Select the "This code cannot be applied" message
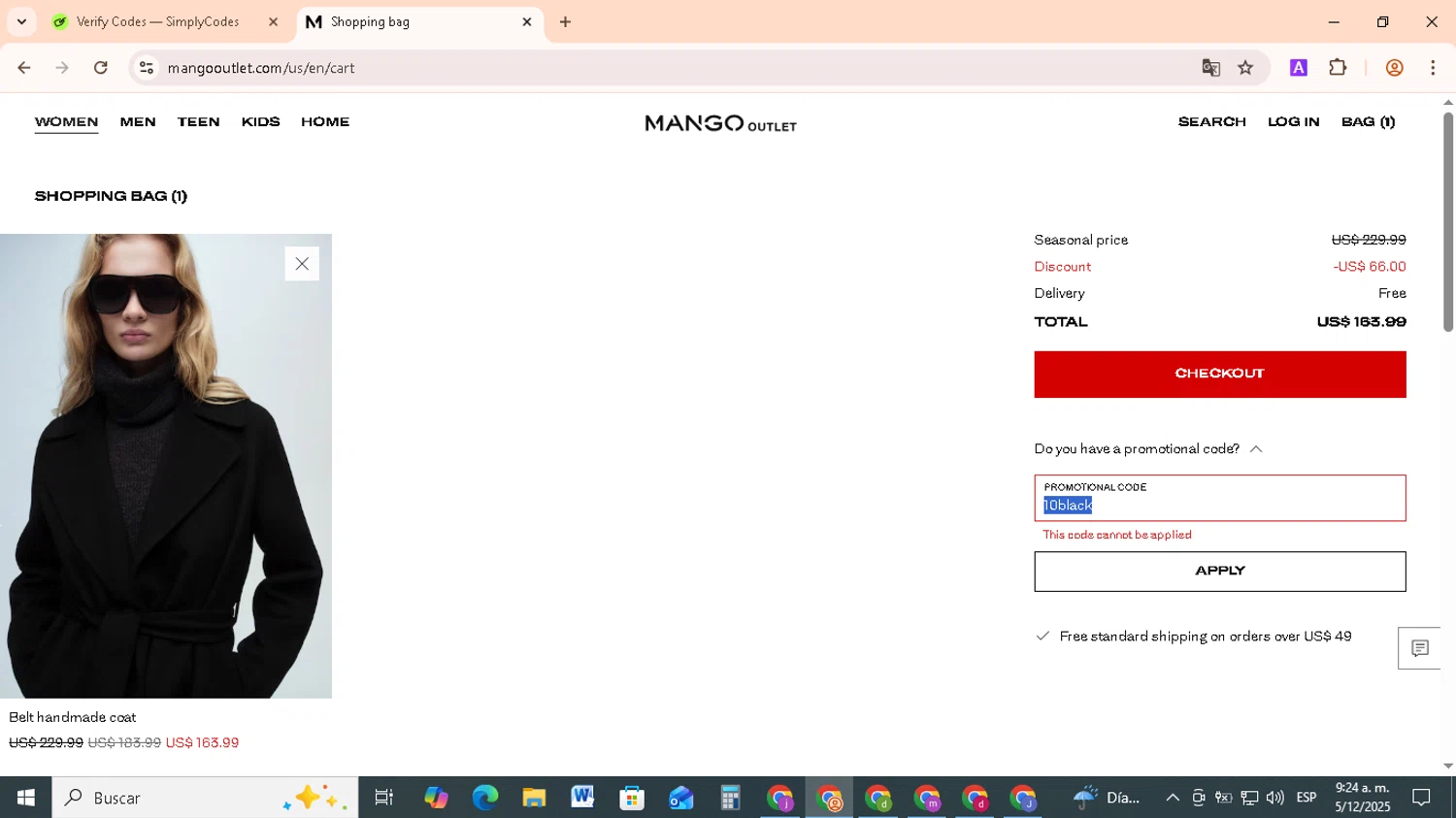This screenshot has height=818, width=1456. (1116, 535)
